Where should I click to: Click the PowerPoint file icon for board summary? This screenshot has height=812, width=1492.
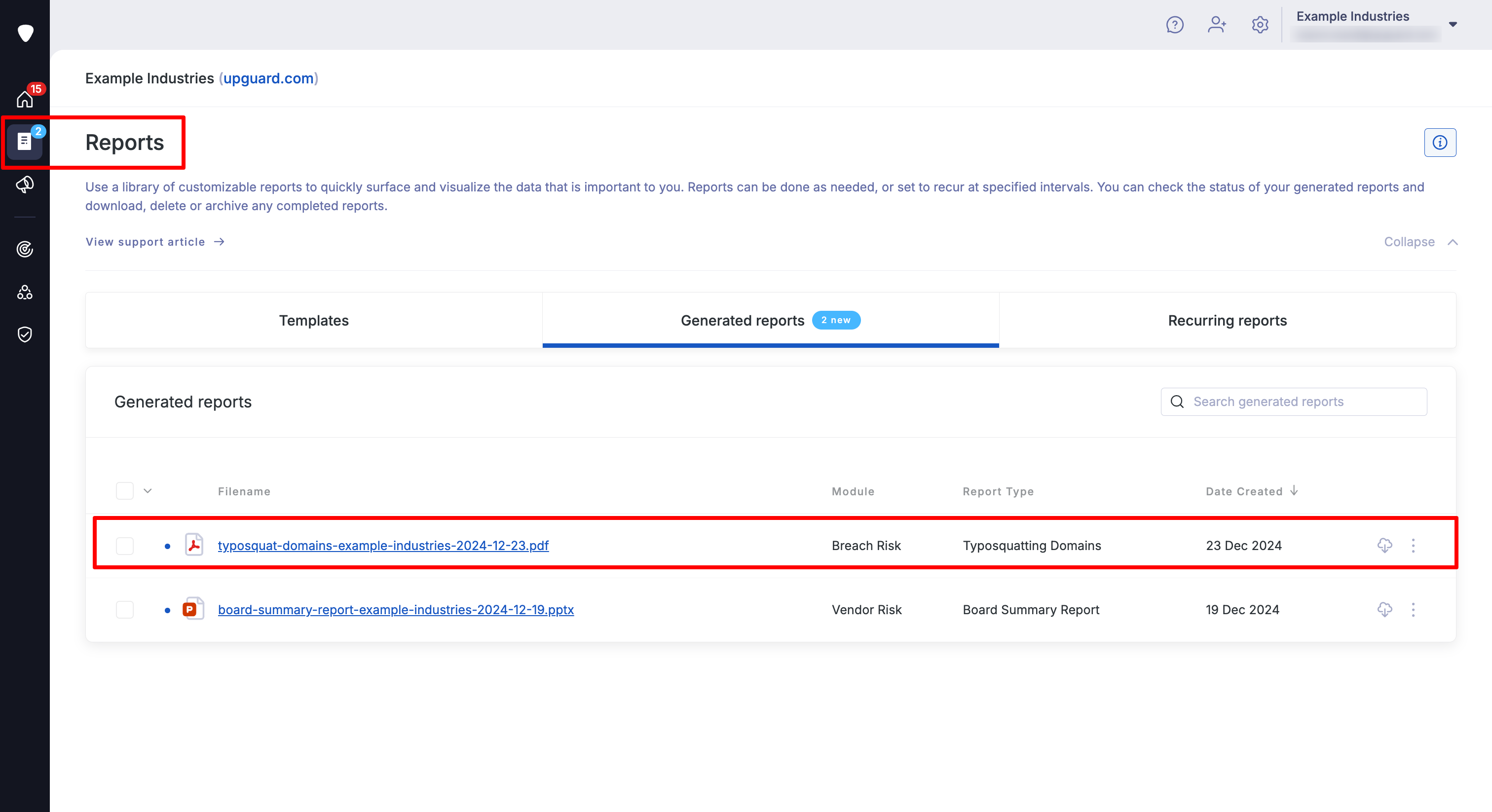[193, 609]
